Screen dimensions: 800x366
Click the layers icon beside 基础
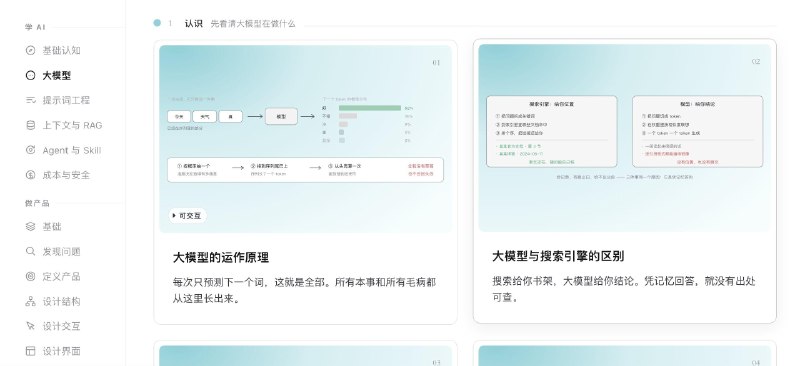31,226
